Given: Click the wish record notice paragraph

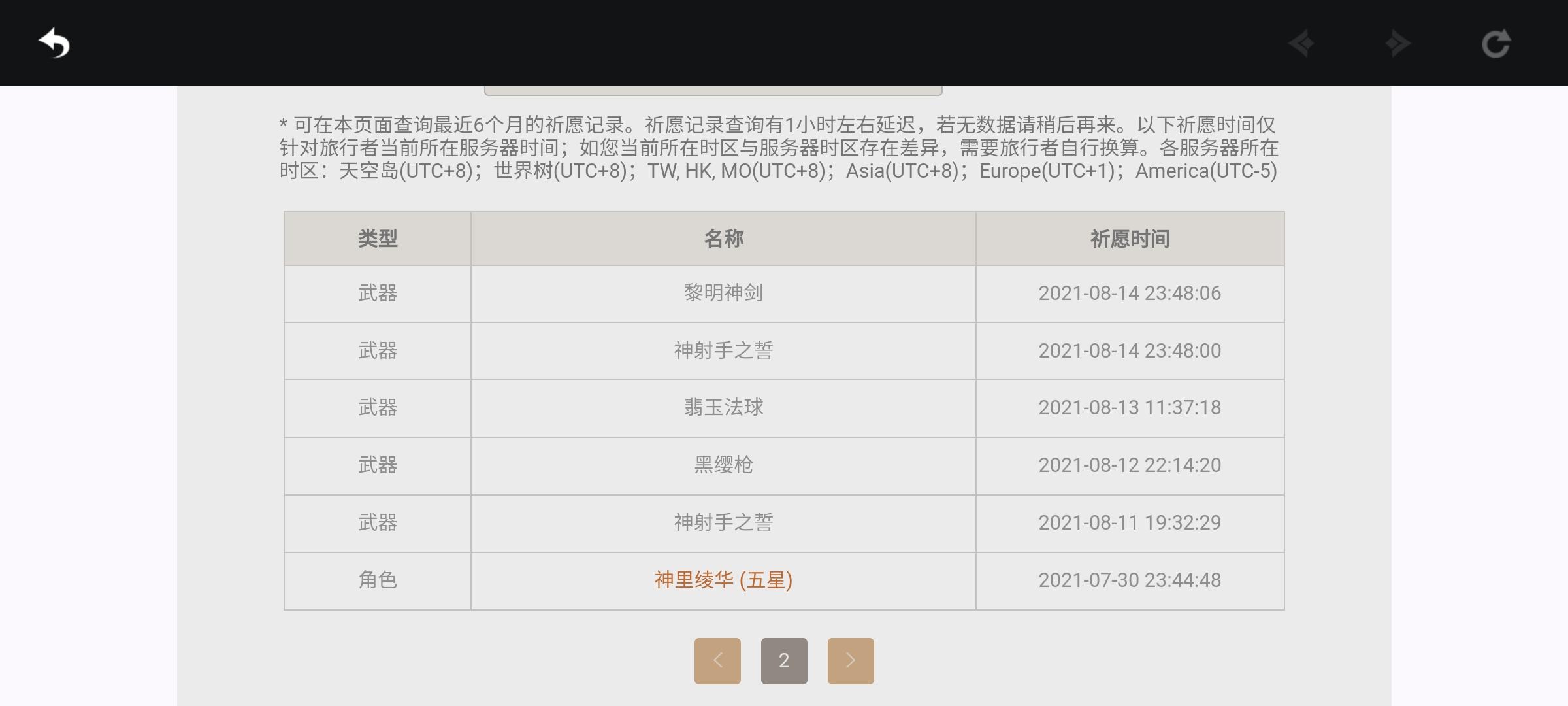Looking at the screenshot, I should (x=779, y=148).
